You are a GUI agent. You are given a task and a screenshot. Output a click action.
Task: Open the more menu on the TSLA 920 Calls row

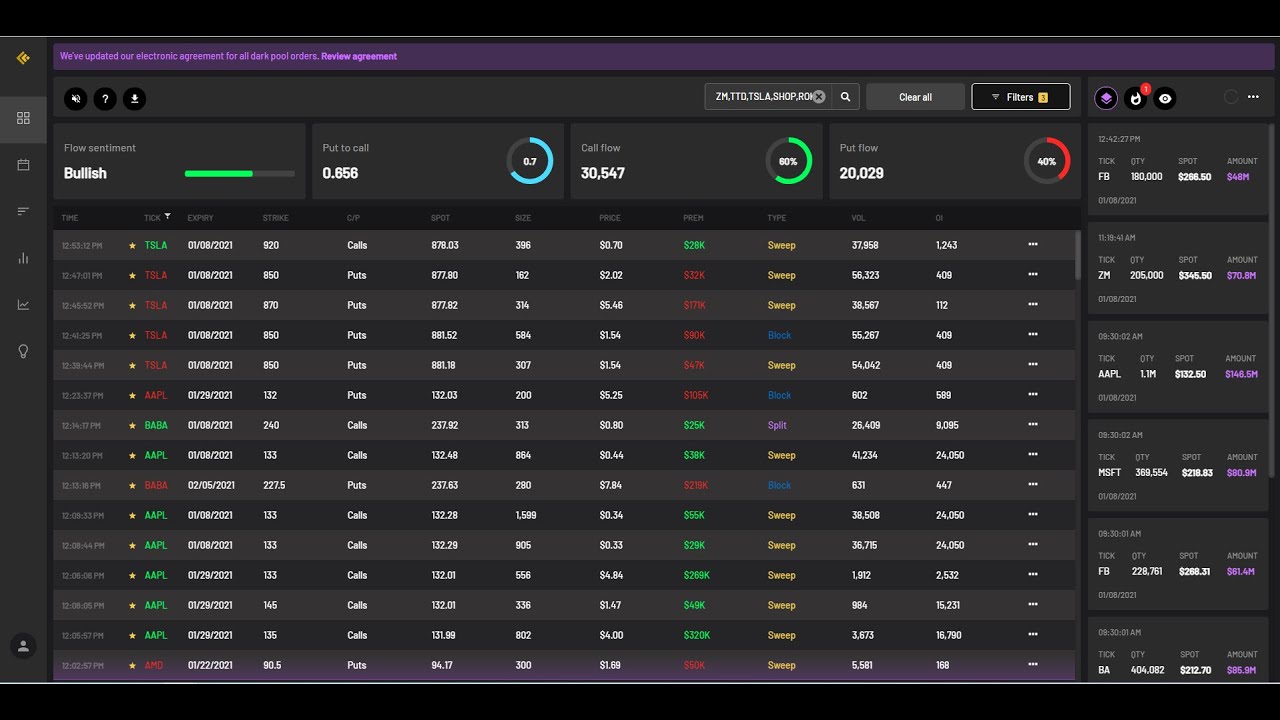tap(1033, 245)
